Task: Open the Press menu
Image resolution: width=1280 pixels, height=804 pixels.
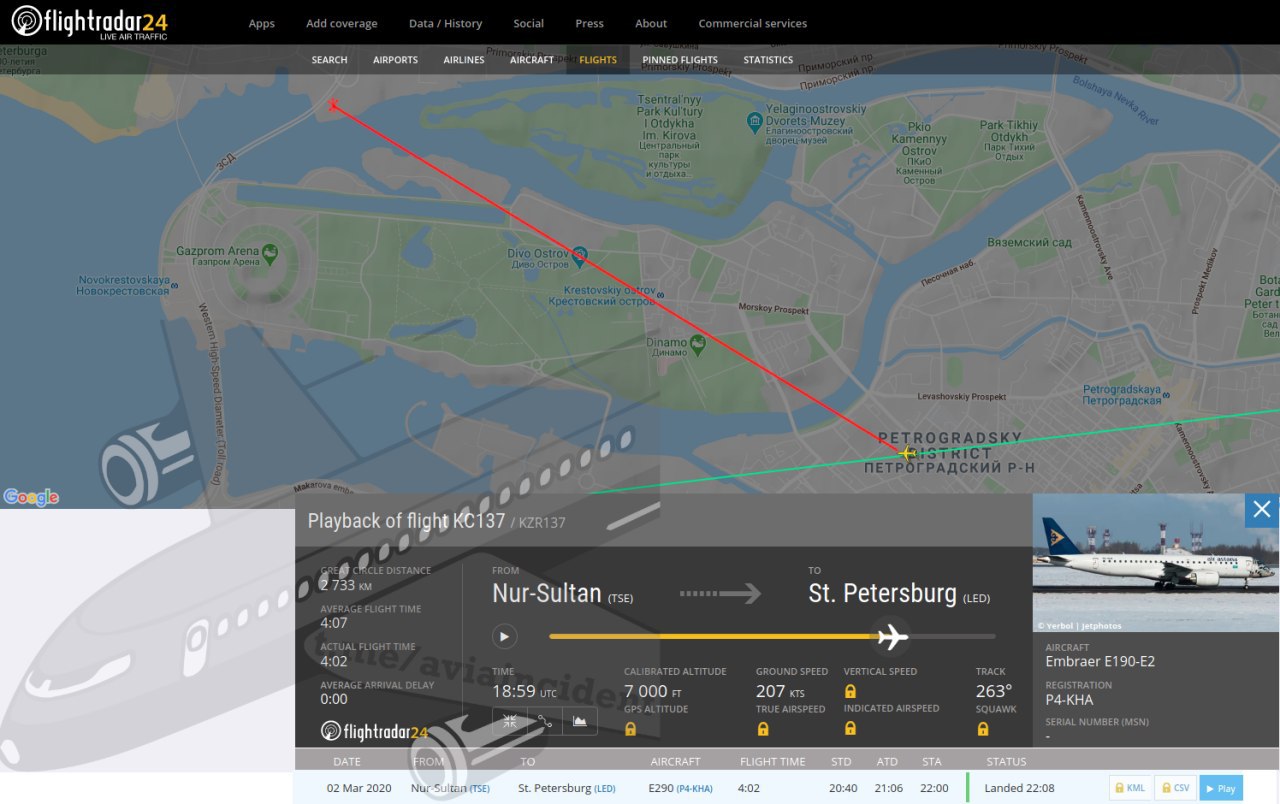Action: point(590,23)
